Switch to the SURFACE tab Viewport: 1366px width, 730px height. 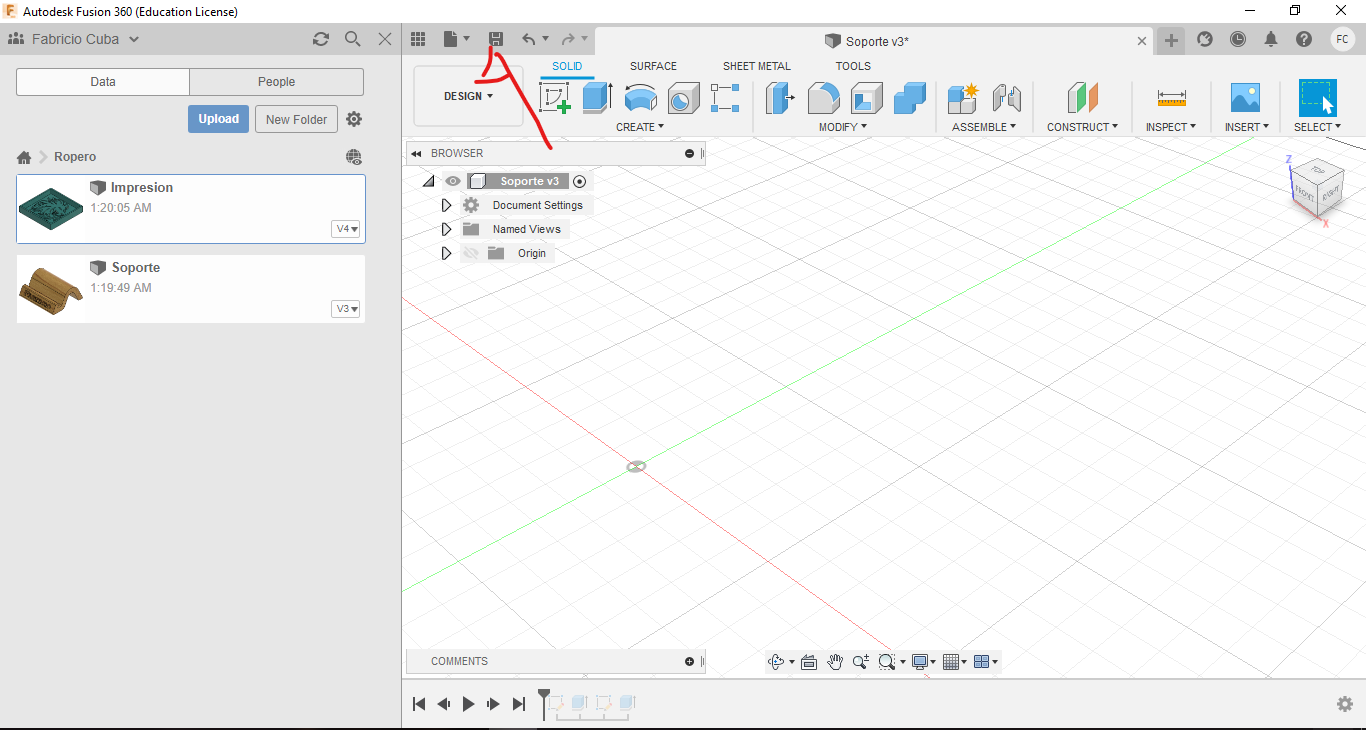(653, 66)
